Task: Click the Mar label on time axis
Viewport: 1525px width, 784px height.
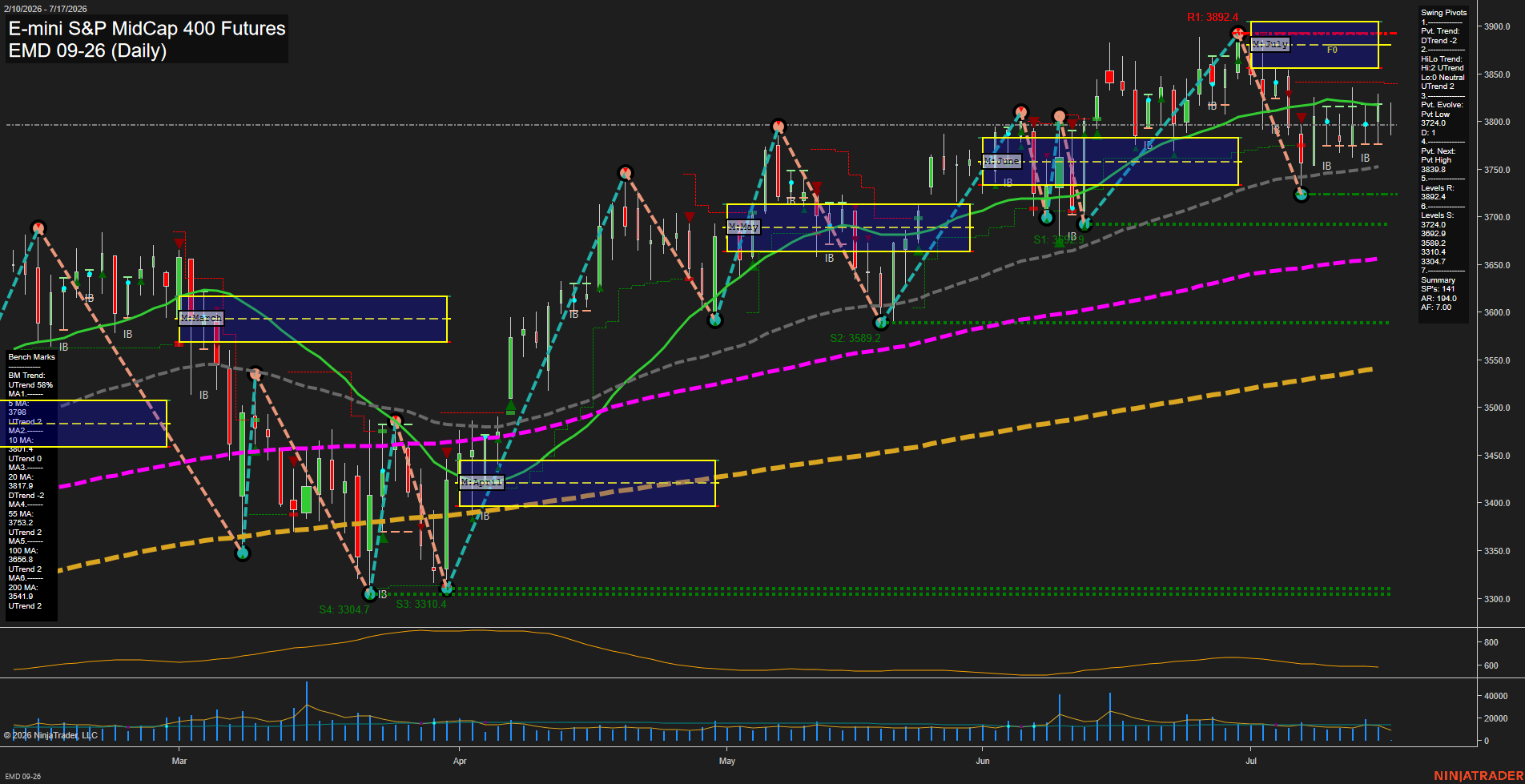Action: 179,761
